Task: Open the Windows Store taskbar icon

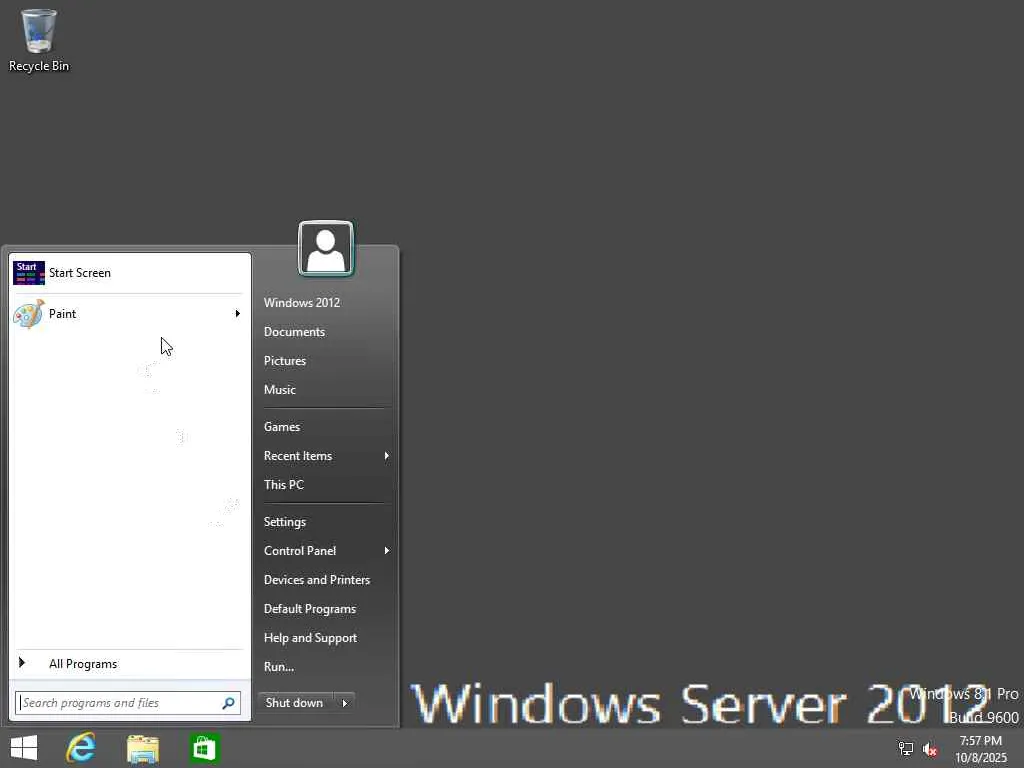Action: click(204, 748)
